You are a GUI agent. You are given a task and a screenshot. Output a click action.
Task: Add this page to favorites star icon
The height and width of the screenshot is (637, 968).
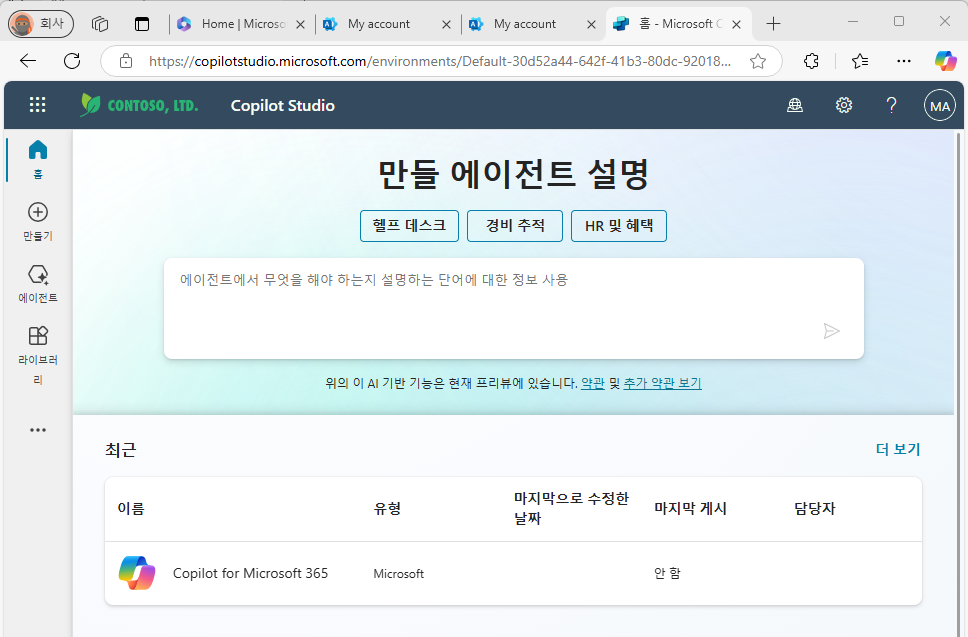tap(757, 60)
